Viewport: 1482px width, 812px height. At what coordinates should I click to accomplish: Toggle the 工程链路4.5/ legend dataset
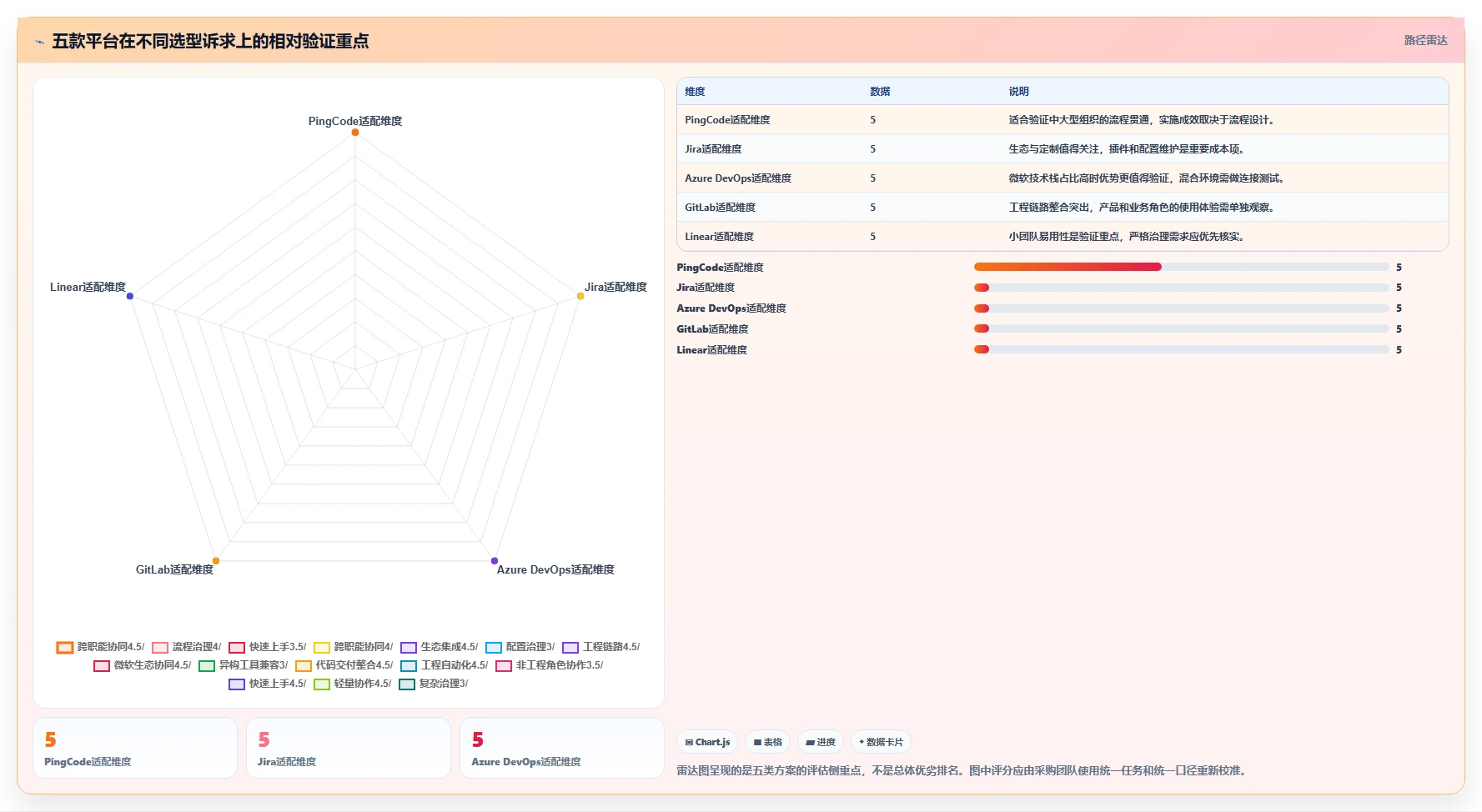pos(601,647)
